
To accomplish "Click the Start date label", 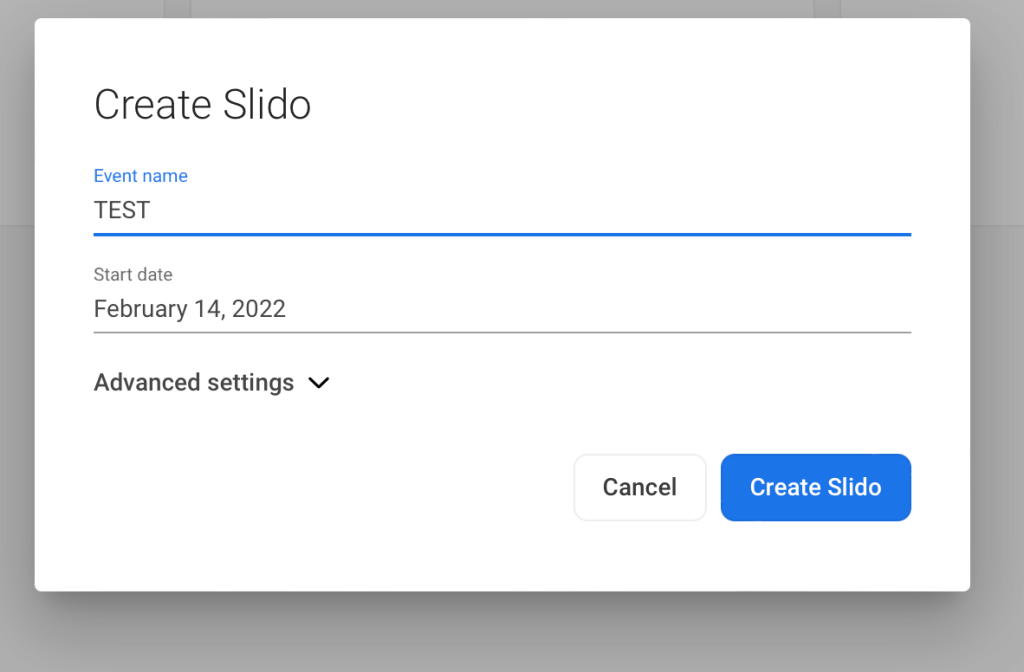I will click(133, 274).
